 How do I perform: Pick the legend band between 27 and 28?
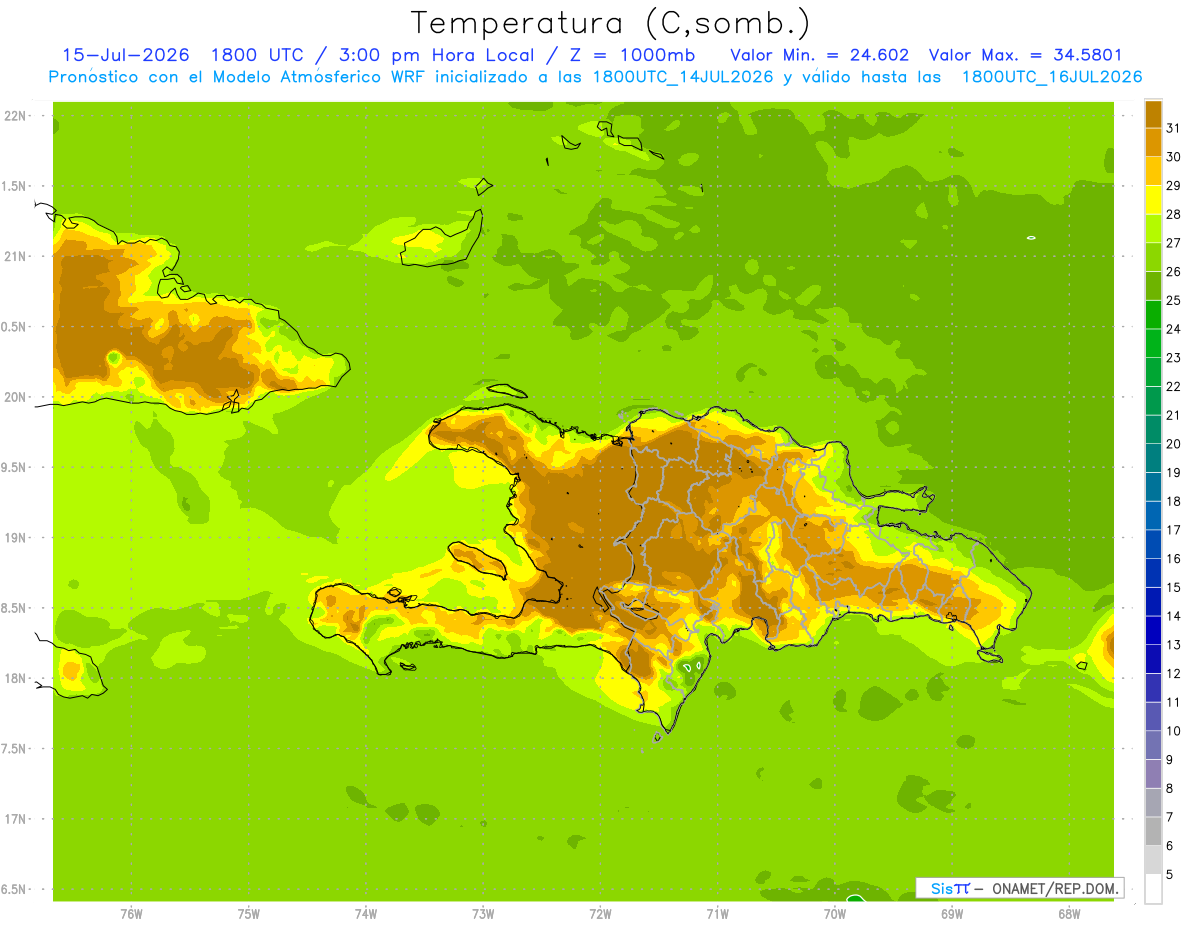(1153, 228)
